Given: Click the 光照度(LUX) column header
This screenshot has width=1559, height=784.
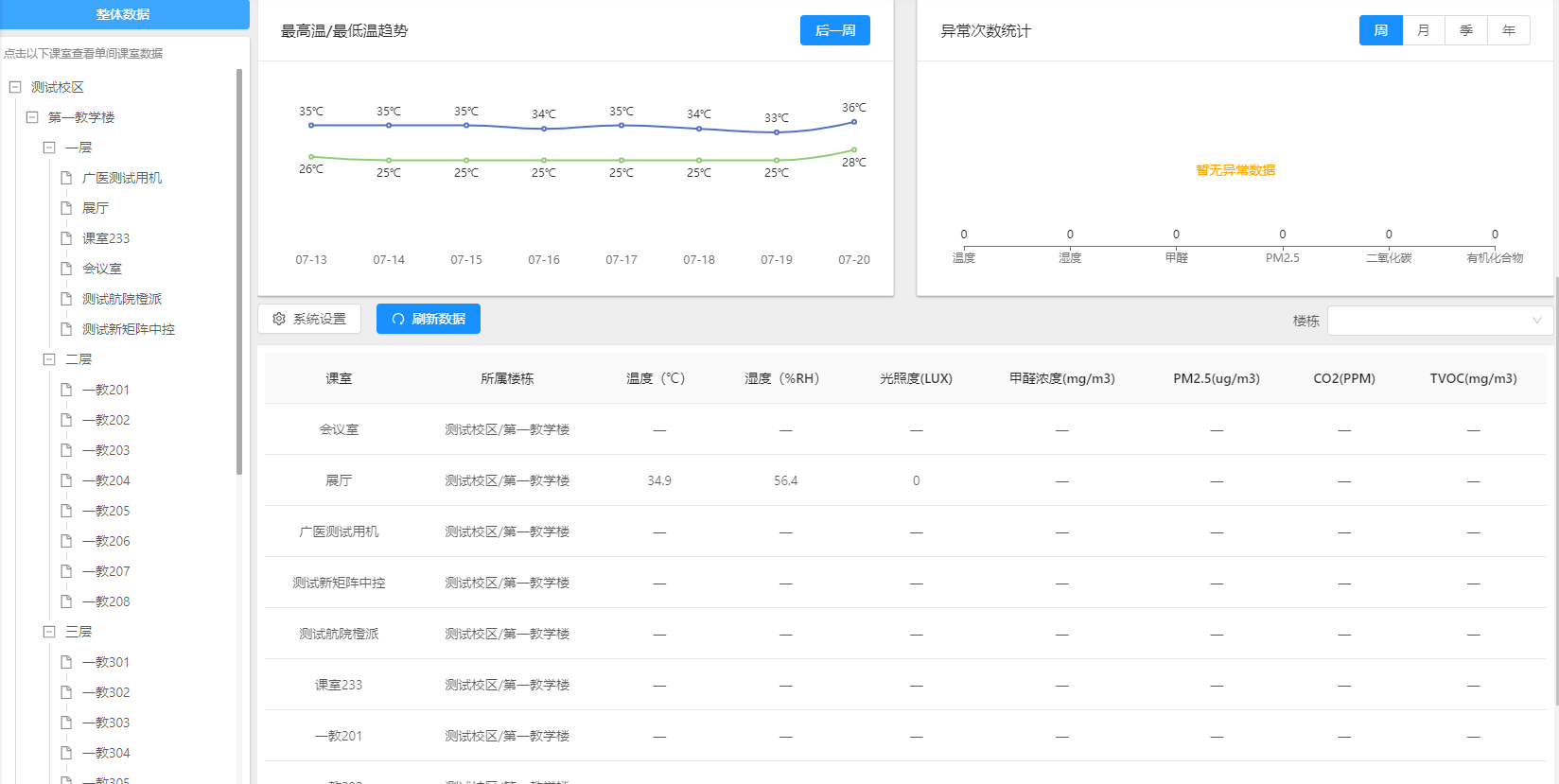Looking at the screenshot, I should 916,378.
